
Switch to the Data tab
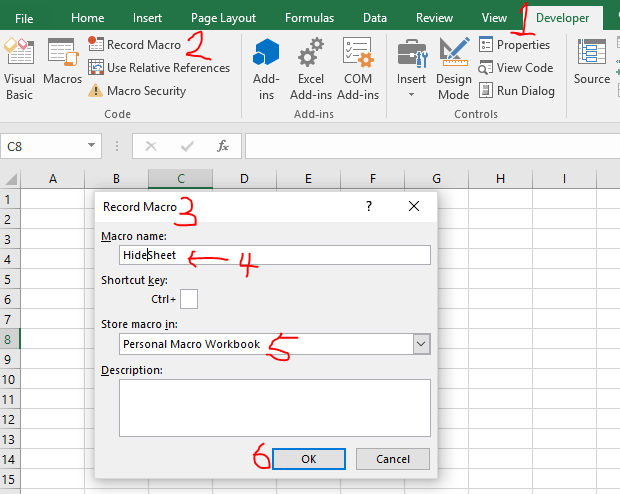click(x=375, y=18)
